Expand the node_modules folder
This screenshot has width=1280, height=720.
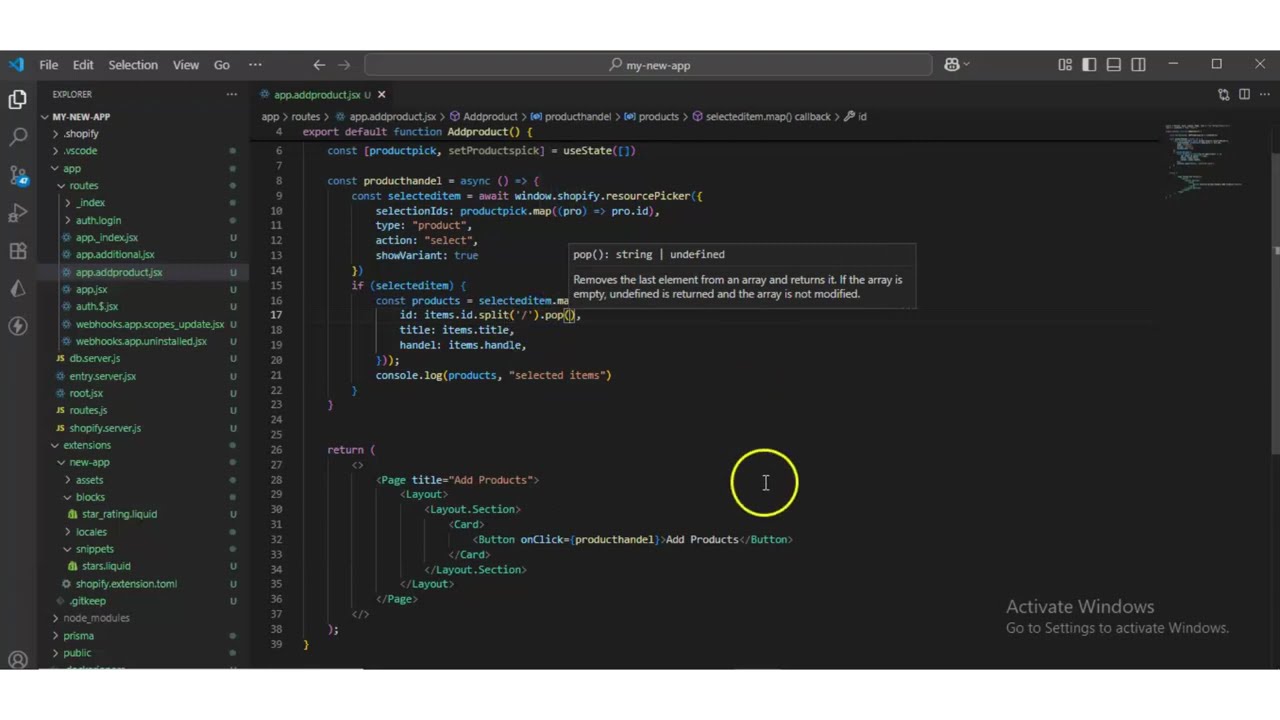pos(96,618)
